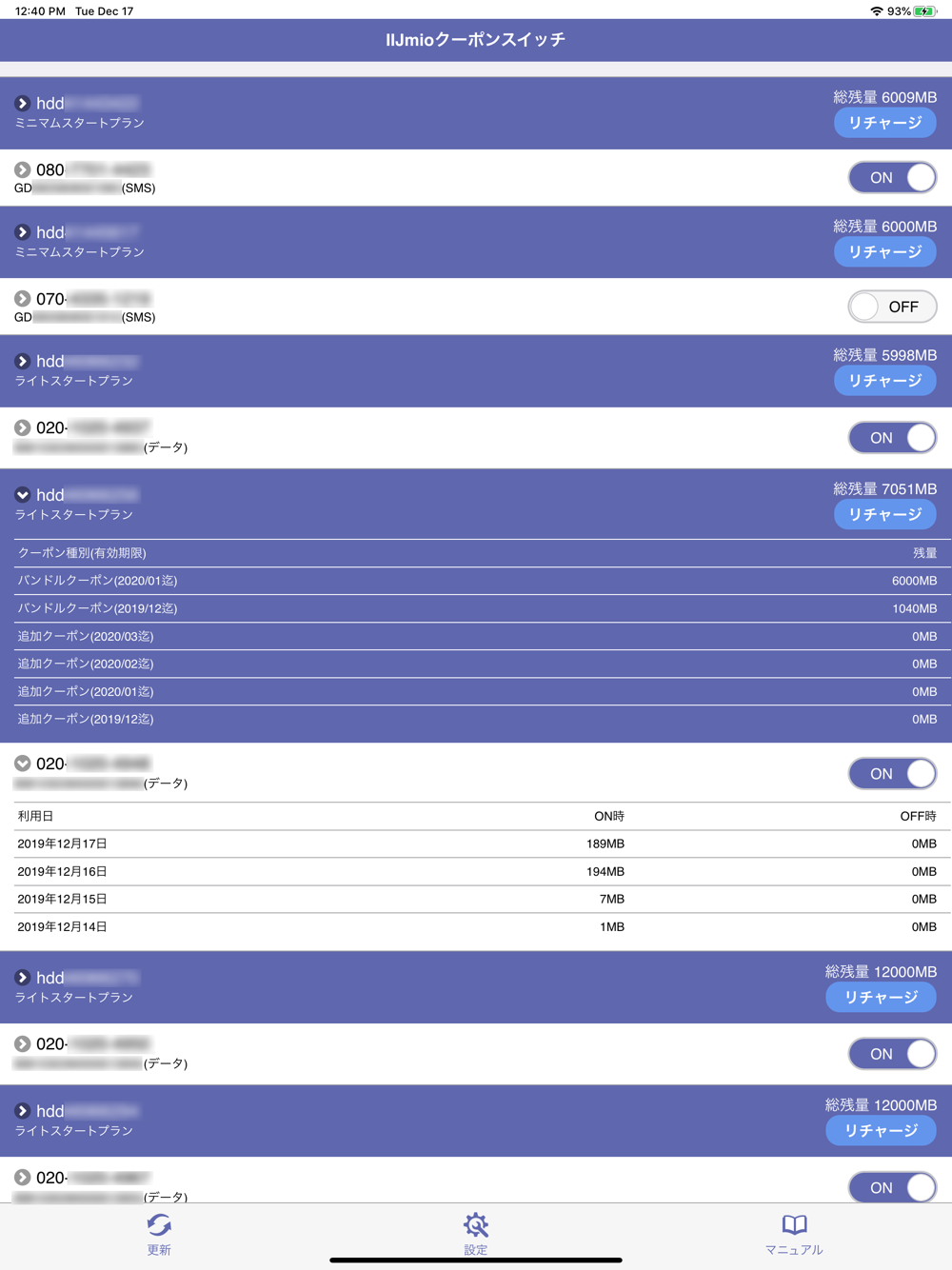Click the 1040MB bundle coupon remaining value
952x1270 pixels.
tap(914, 608)
